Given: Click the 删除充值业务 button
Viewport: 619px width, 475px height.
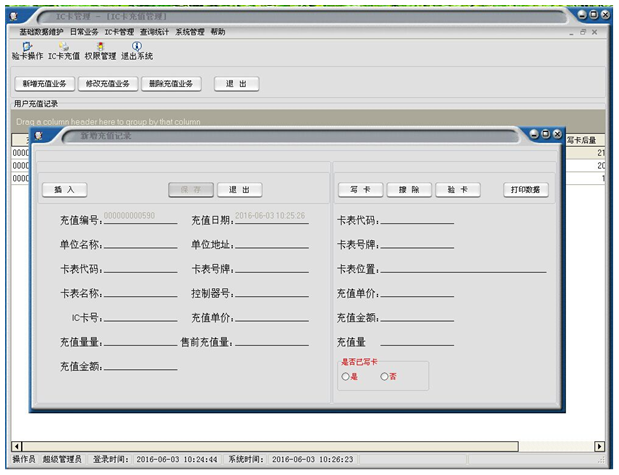Looking at the screenshot, I should (168, 84).
